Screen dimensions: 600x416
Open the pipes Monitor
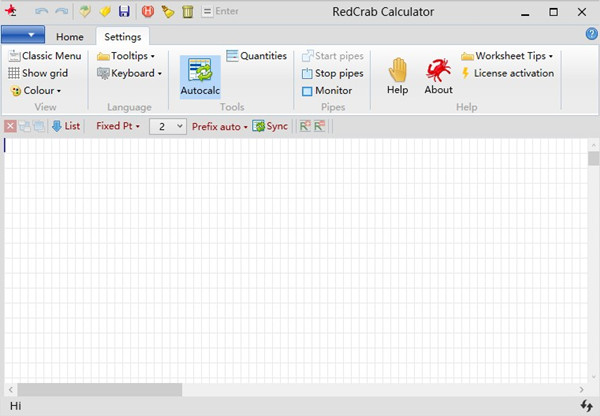[327, 91]
